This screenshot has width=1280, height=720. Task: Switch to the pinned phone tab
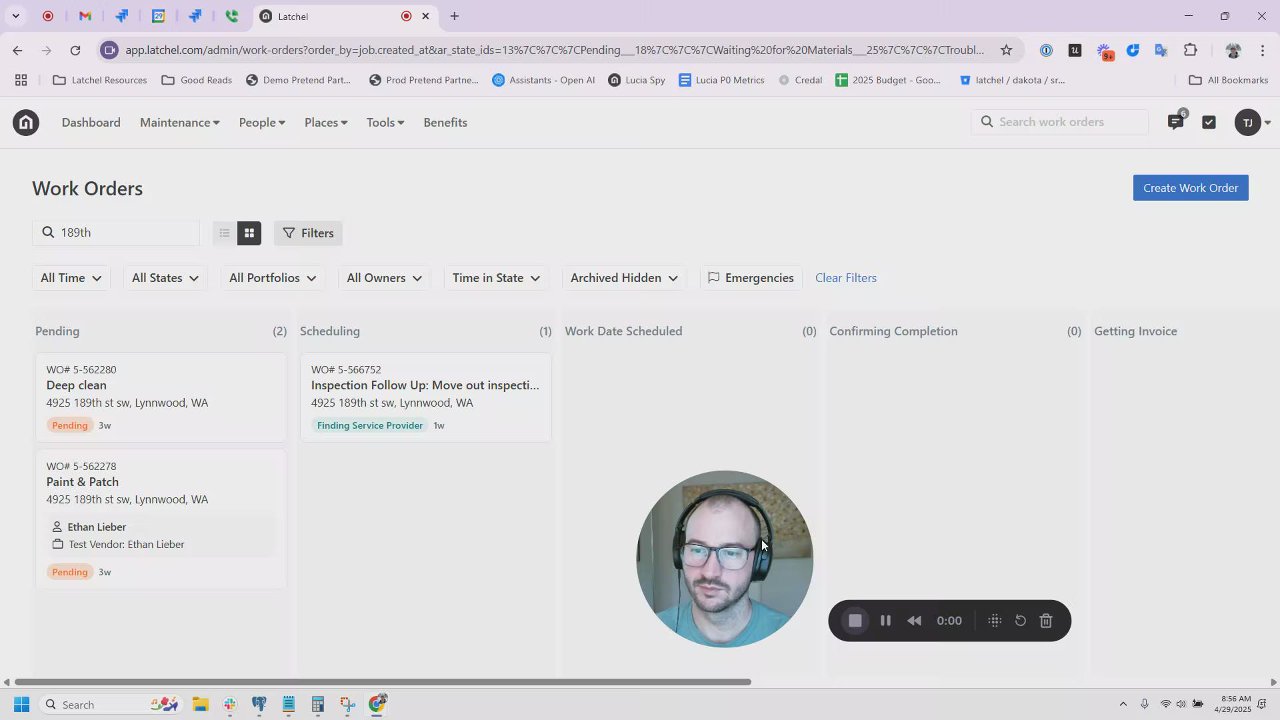tap(231, 16)
